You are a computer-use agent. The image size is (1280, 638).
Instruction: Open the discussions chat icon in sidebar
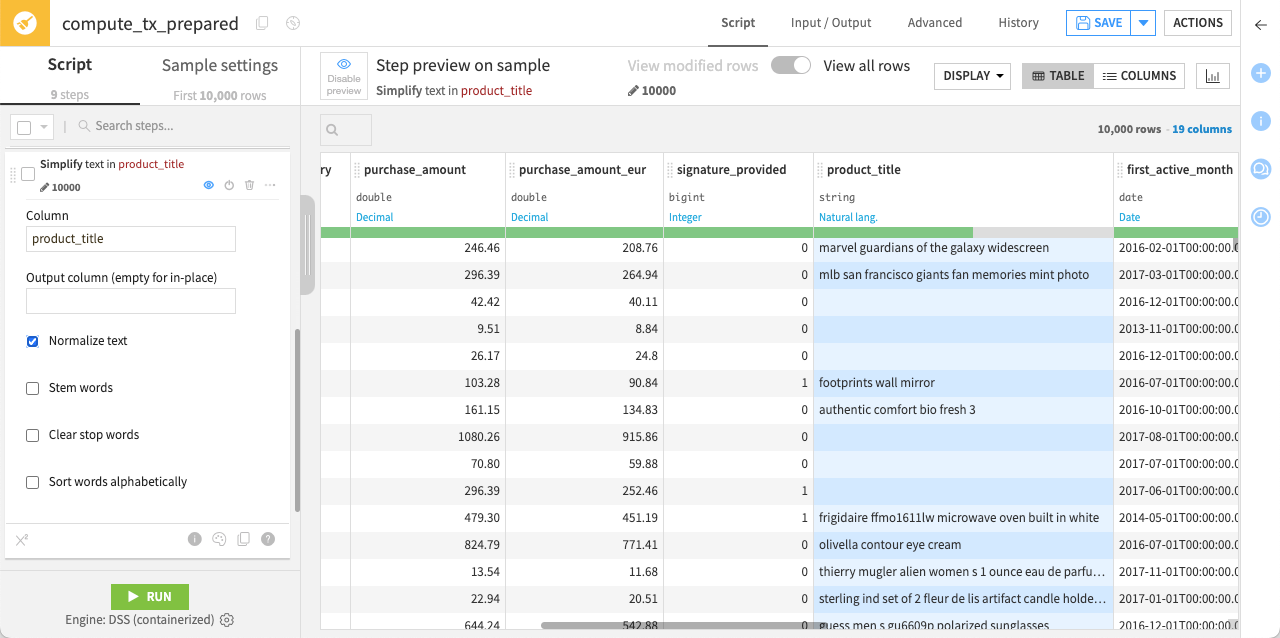click(x=1261, y=168)
